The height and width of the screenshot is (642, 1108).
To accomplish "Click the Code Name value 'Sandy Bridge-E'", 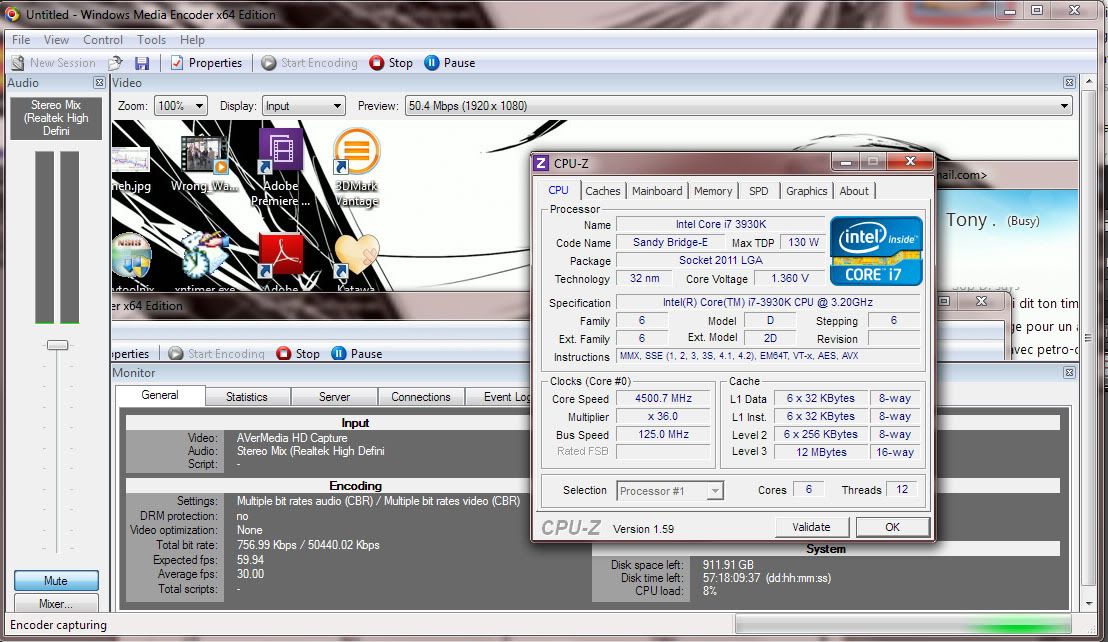I will (x=670, y=242).
